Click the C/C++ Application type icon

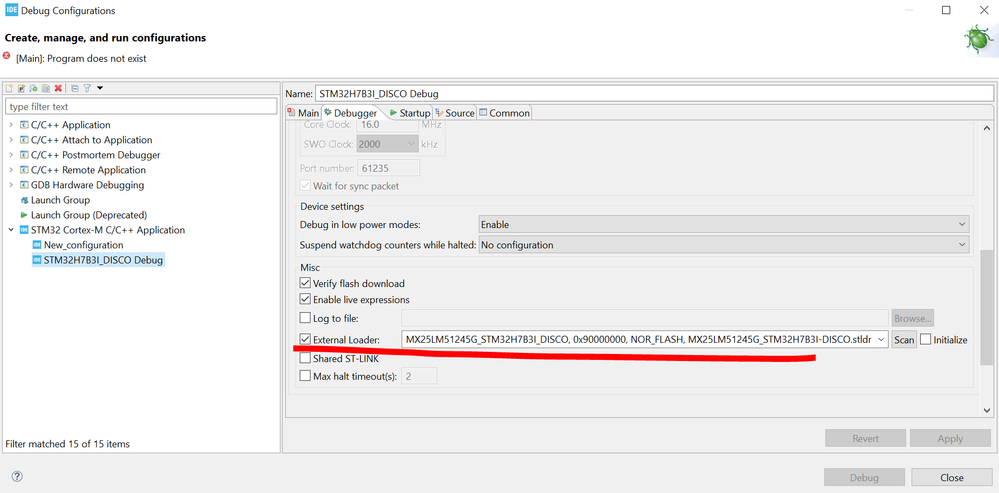tap(24, 125)
